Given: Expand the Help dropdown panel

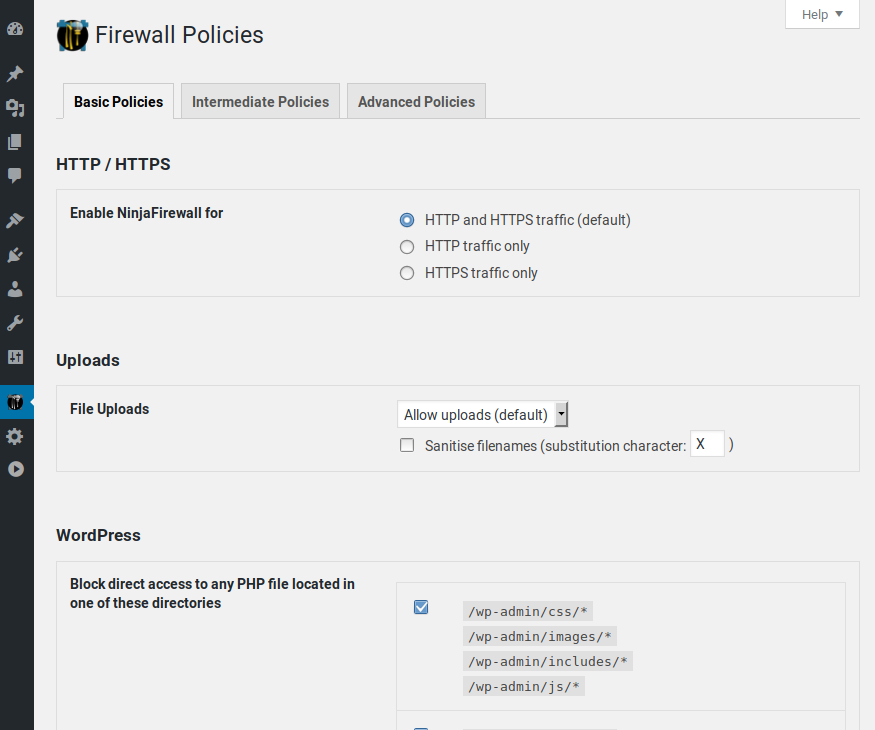Looking at the screenshot, I should point(822,14).
